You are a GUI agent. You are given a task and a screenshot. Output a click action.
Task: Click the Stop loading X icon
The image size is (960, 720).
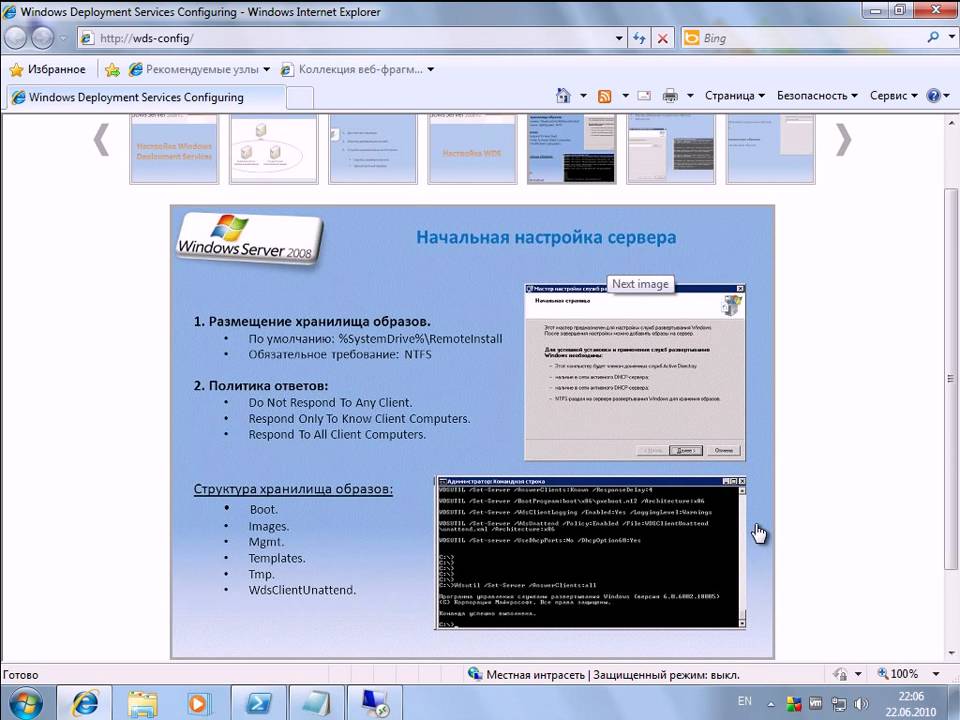[662, 38]
